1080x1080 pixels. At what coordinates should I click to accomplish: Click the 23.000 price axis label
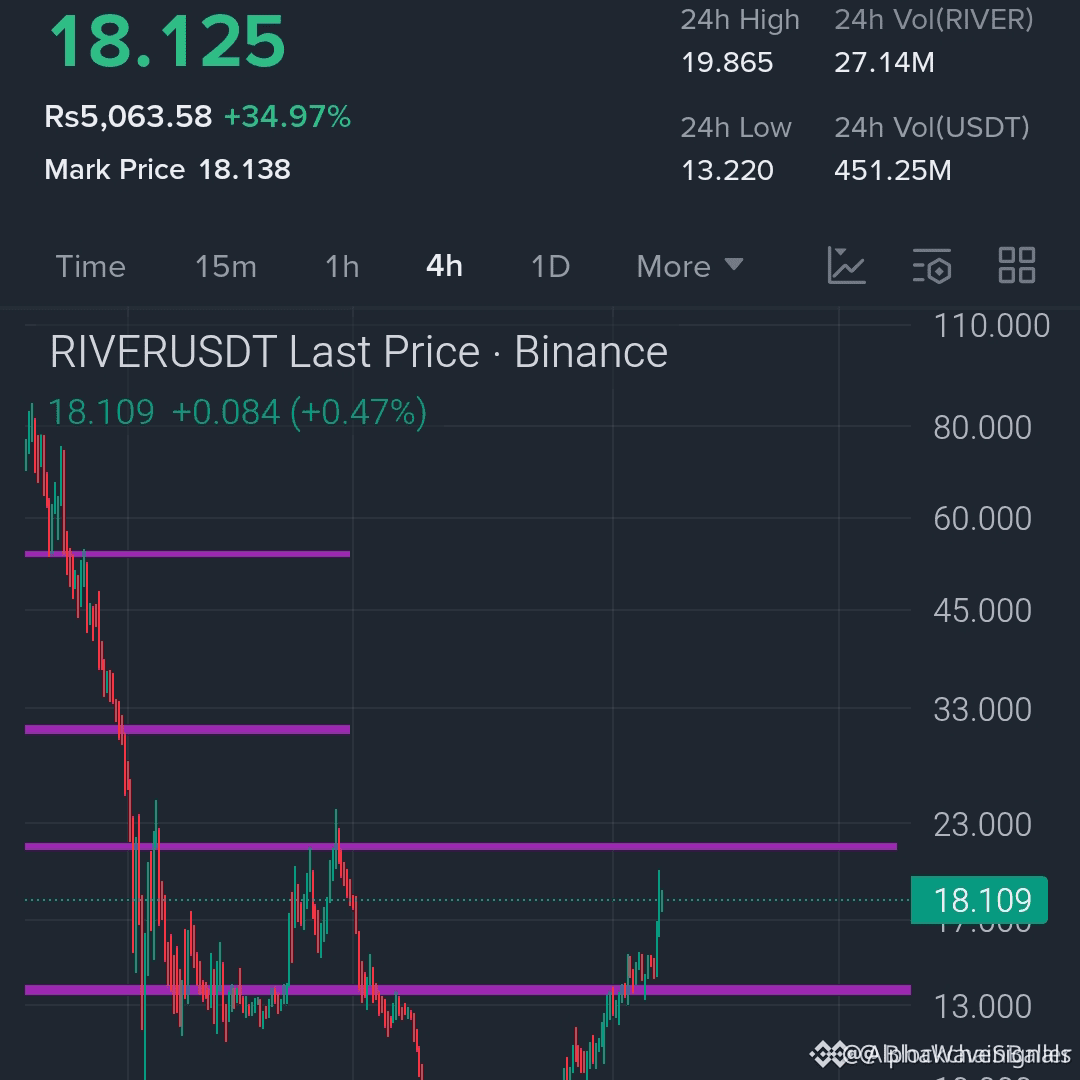(982, 824)
